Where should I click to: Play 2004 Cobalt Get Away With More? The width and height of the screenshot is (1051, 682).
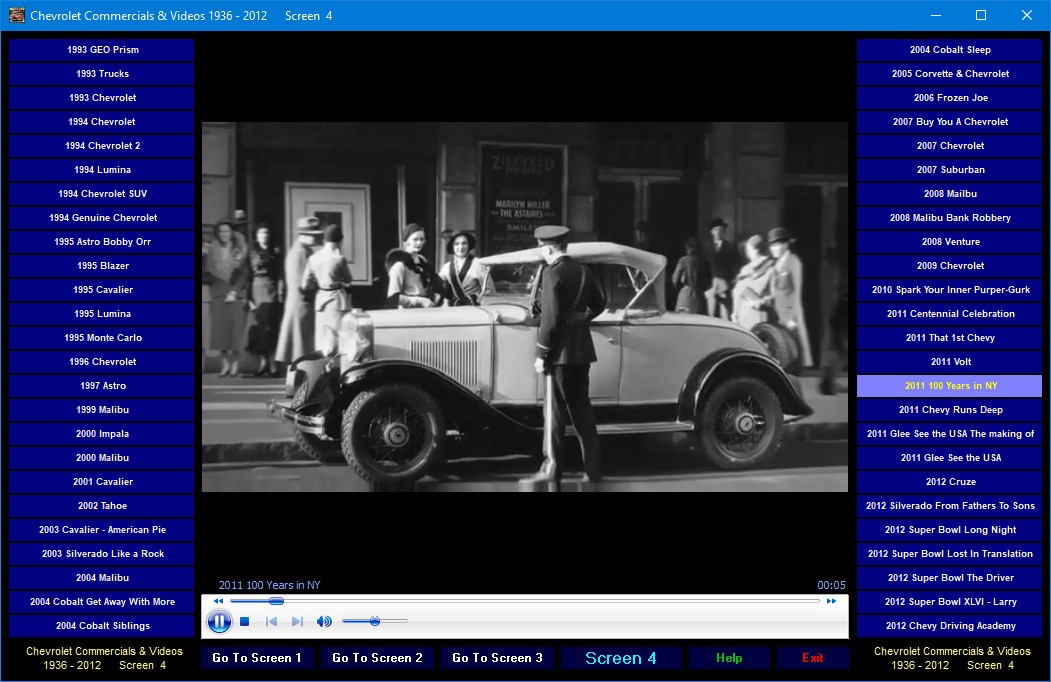pos(102,602)
